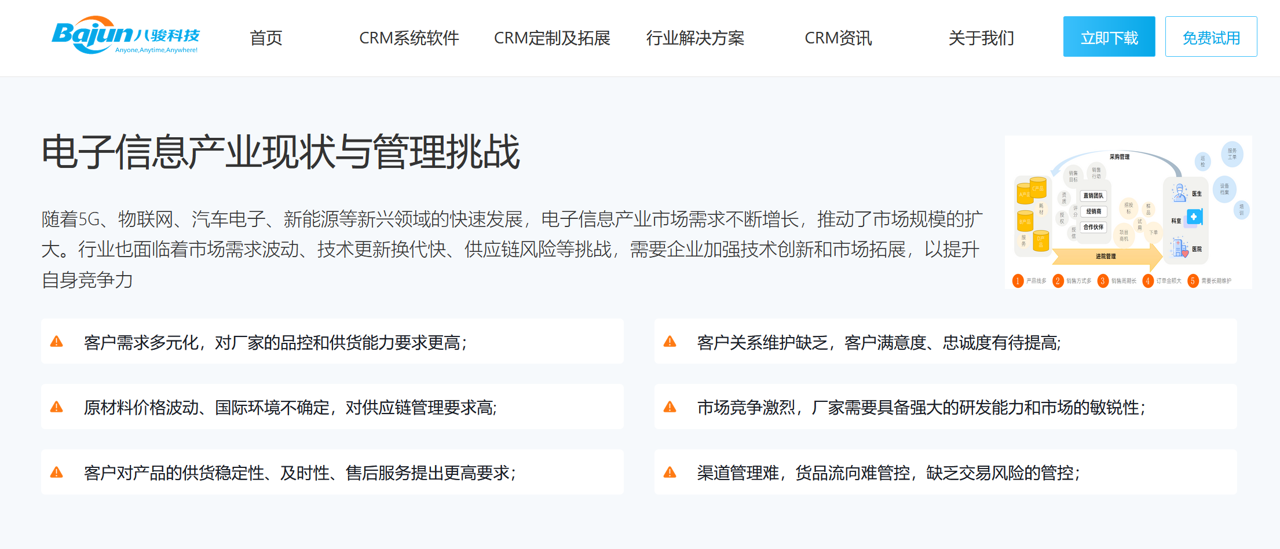
Task: Click warning icon beside 客户需求多元化 item
Action: point(57,342)
